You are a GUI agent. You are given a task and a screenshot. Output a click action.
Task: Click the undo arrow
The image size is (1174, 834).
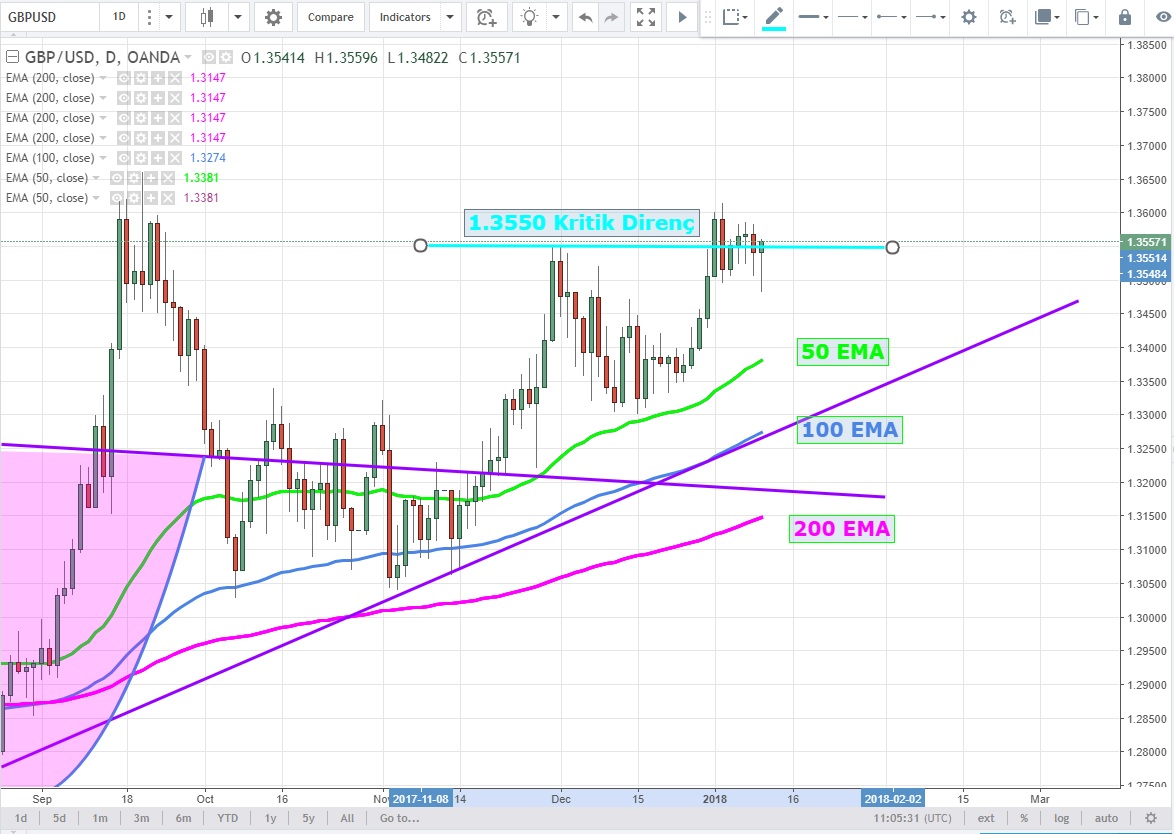click(x=585, y=17)
